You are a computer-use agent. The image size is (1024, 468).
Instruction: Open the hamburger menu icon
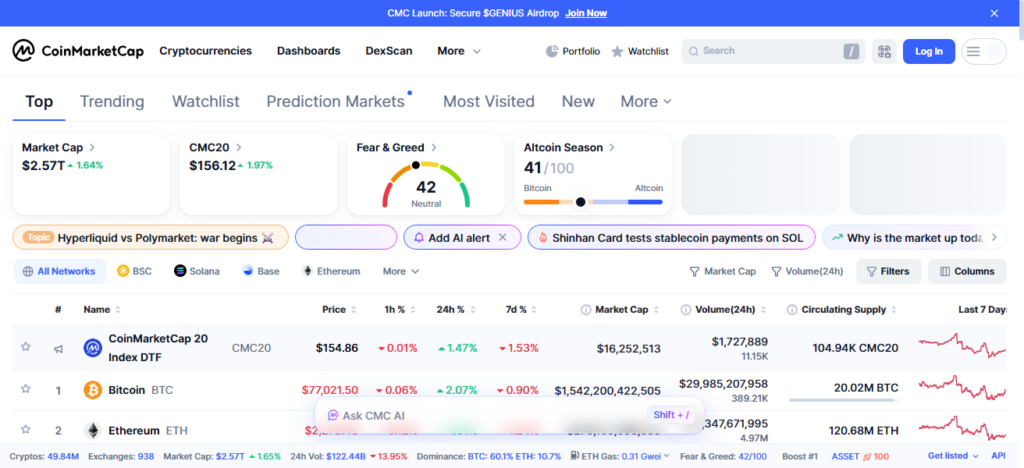(973, 52)
